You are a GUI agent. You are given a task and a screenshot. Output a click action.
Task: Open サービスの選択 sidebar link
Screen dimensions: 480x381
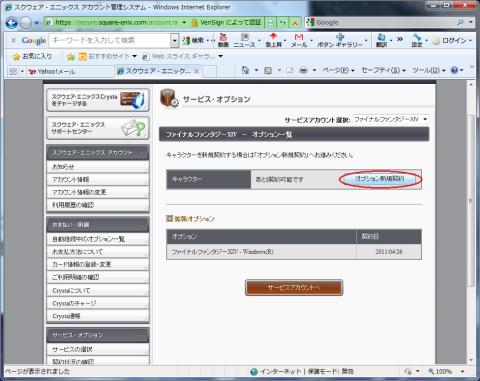[x=98, y=349]
